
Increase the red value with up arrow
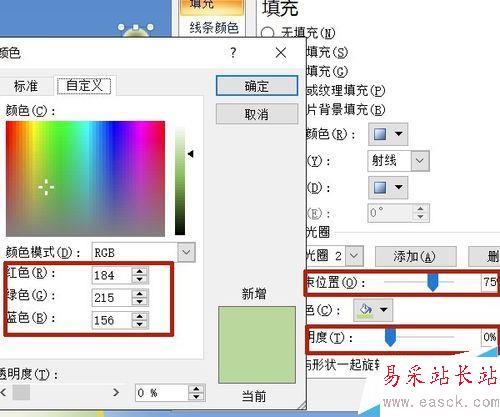(x=140, y=271)
